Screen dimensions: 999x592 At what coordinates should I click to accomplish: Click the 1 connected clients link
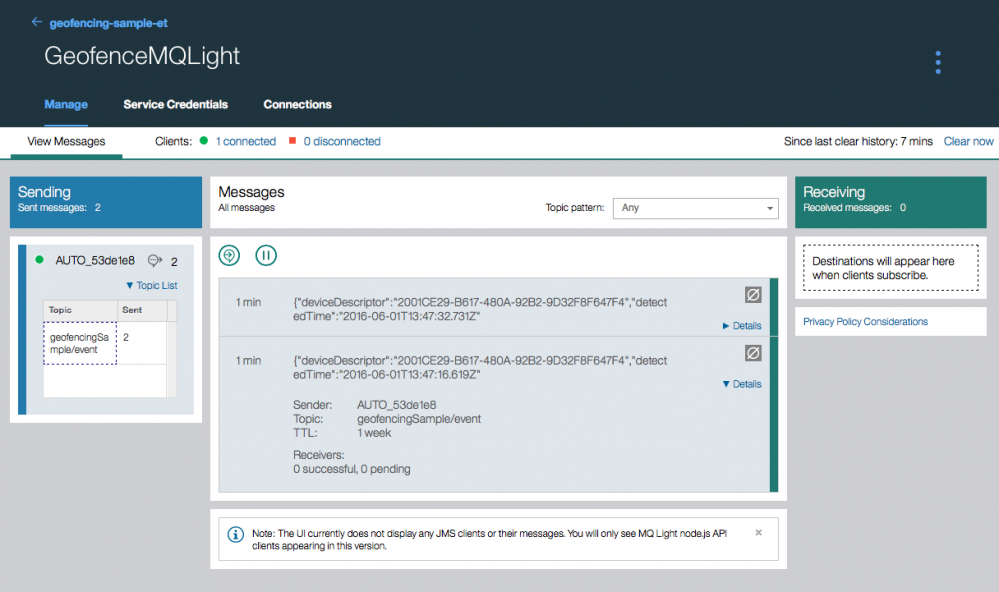tap(248, 141)
